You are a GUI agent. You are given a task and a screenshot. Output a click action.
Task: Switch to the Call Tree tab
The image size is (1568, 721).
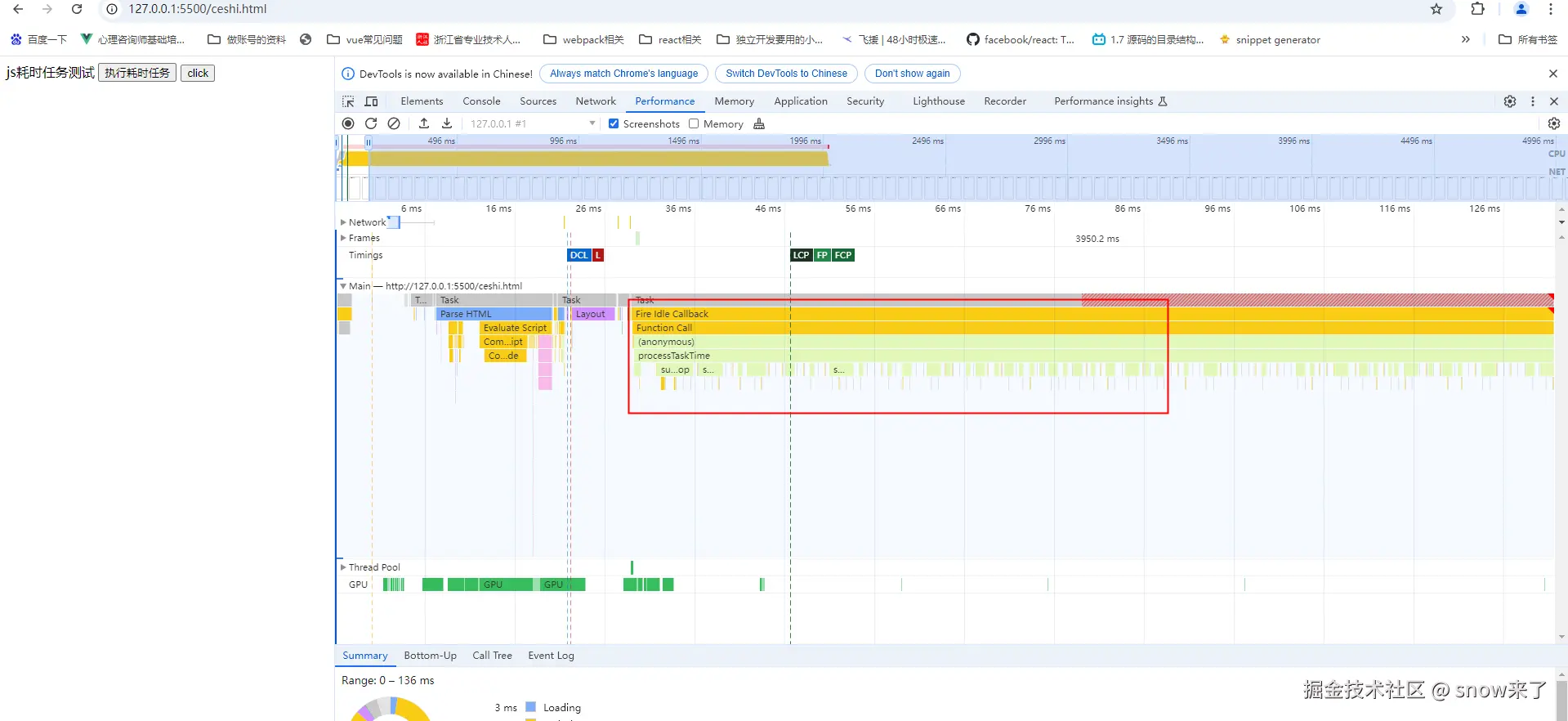coord(492,656)
